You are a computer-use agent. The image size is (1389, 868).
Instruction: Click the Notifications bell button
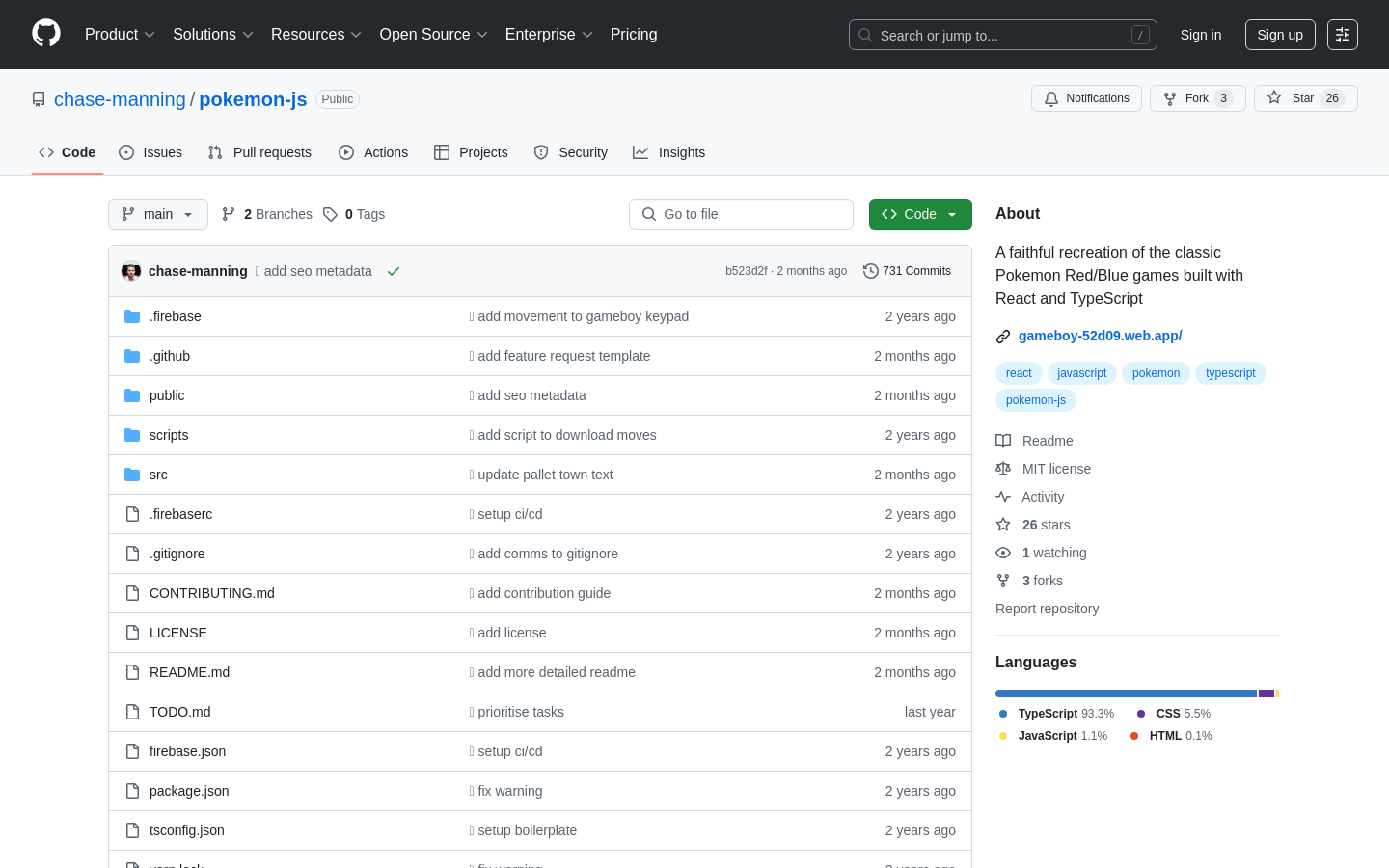(1086, 98)
